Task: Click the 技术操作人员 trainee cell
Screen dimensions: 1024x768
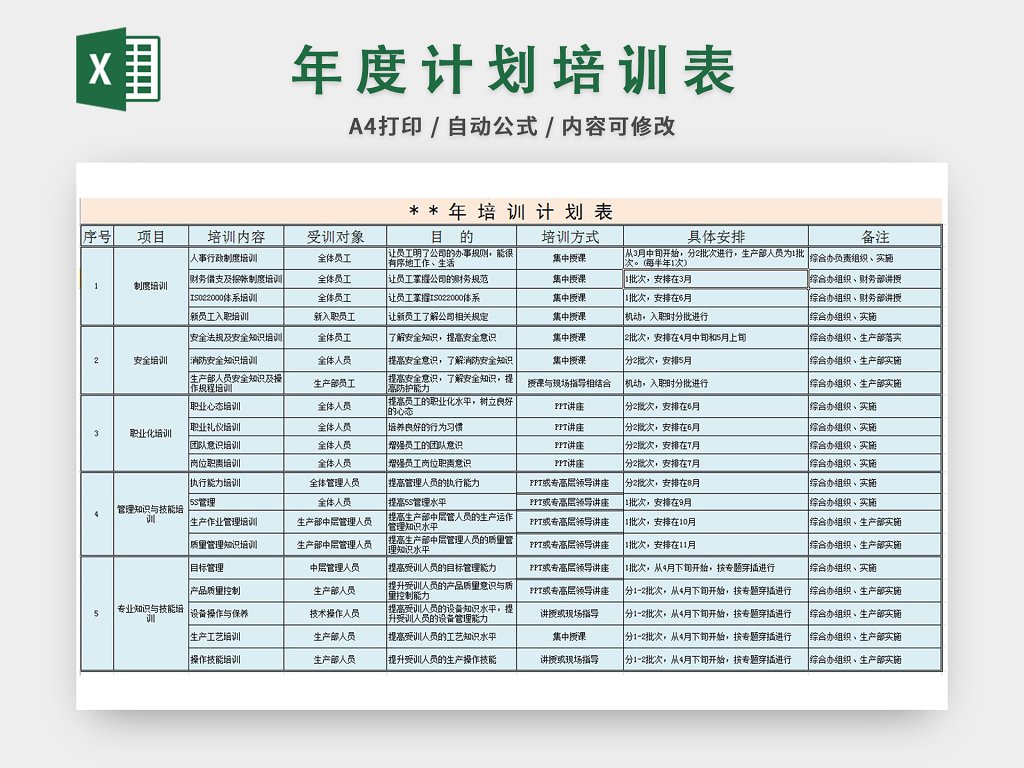Action: point(335,614)
